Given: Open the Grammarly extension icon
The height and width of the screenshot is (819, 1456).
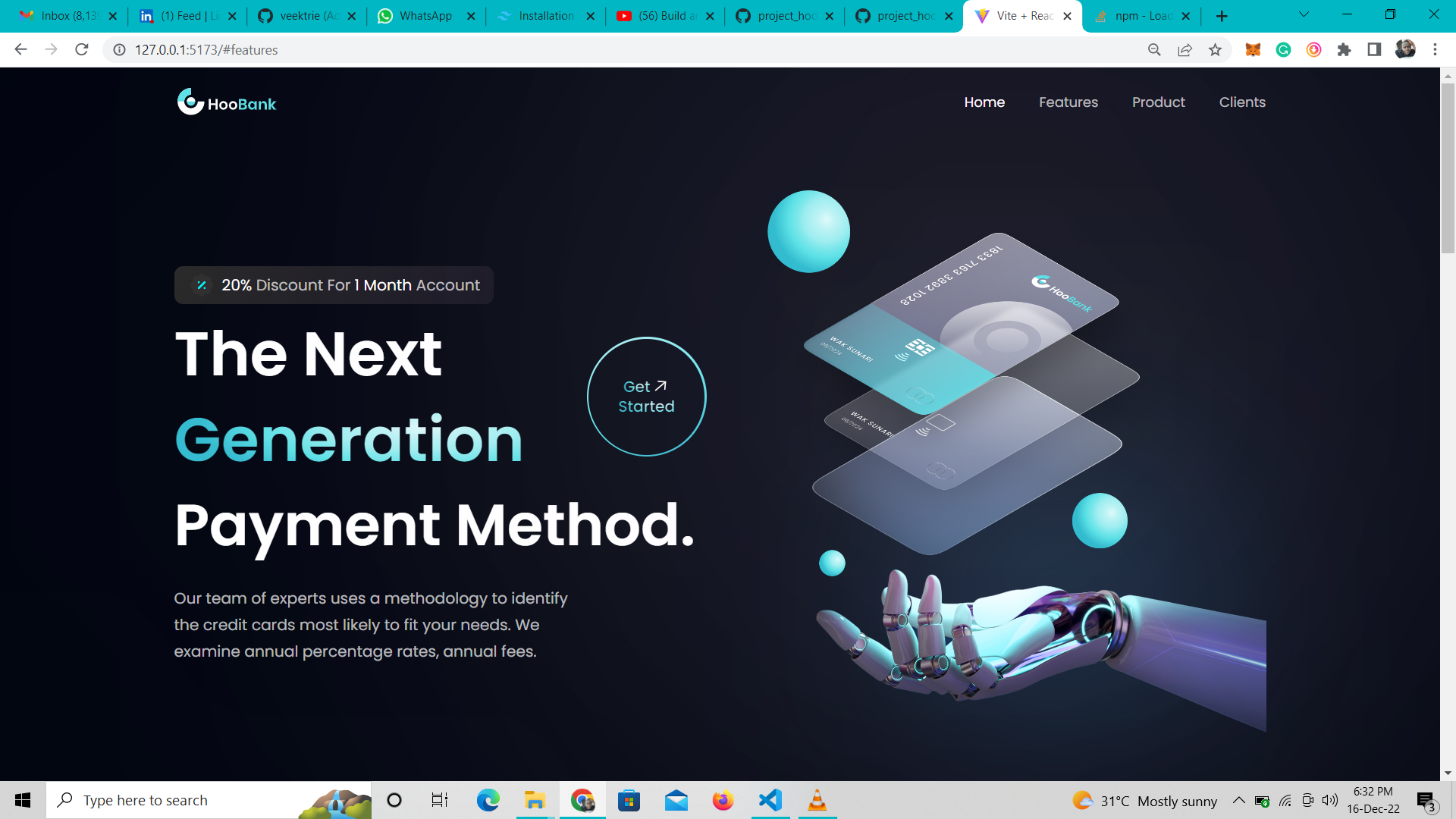Looking at the screenshot, I should click(x=1283, y=50).
